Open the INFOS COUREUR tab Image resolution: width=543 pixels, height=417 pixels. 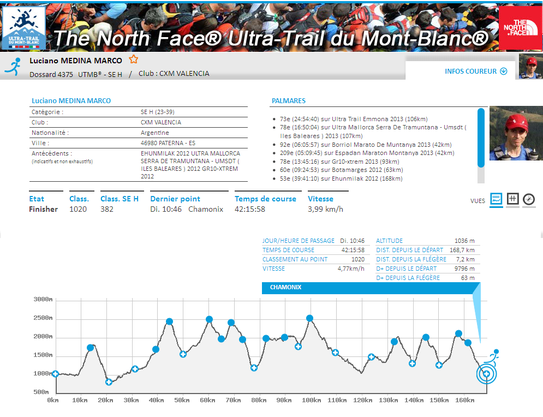[460, 71]
